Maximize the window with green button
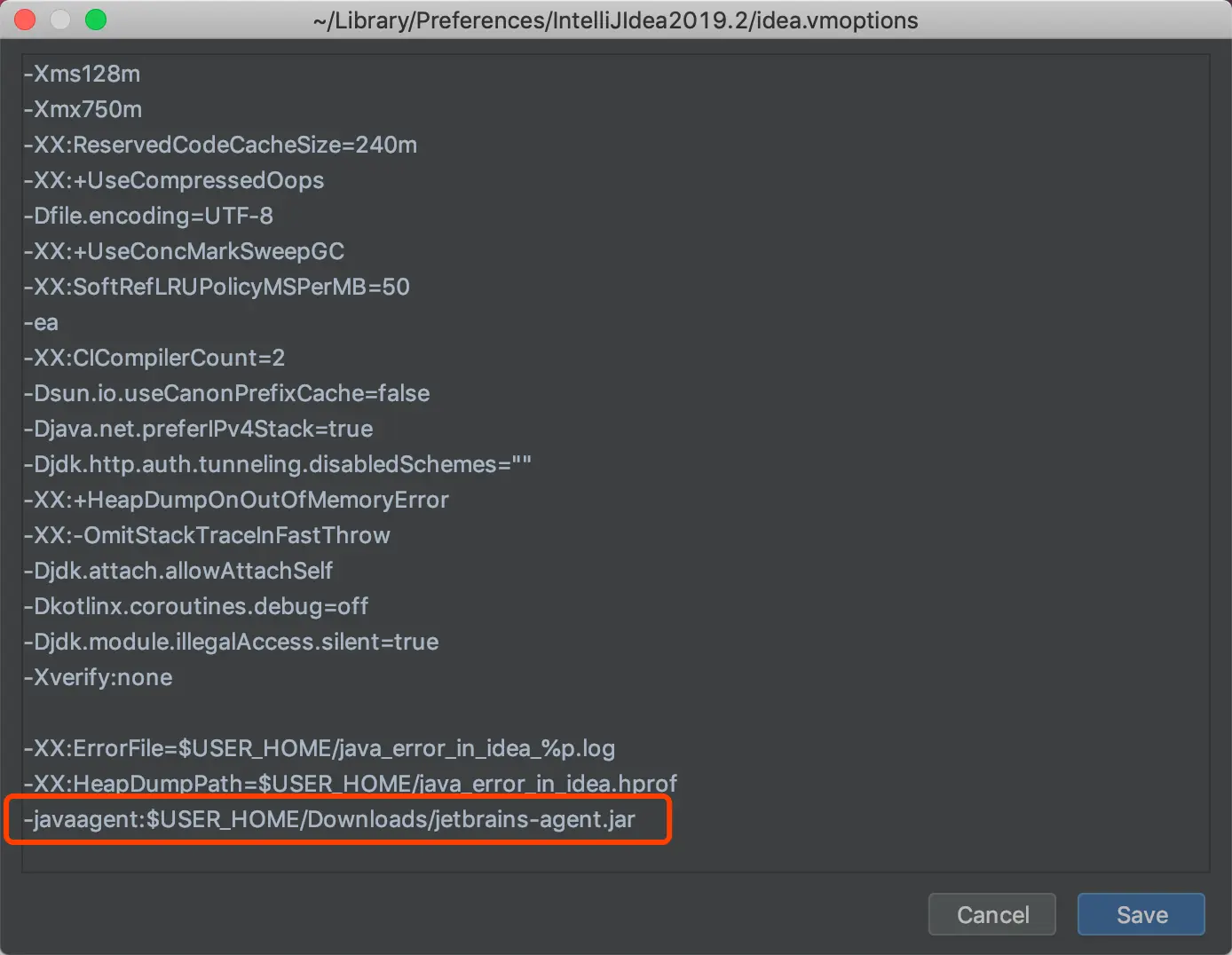Image resolution: width=1232 pixels, height=955 pixels. [96, 20]
